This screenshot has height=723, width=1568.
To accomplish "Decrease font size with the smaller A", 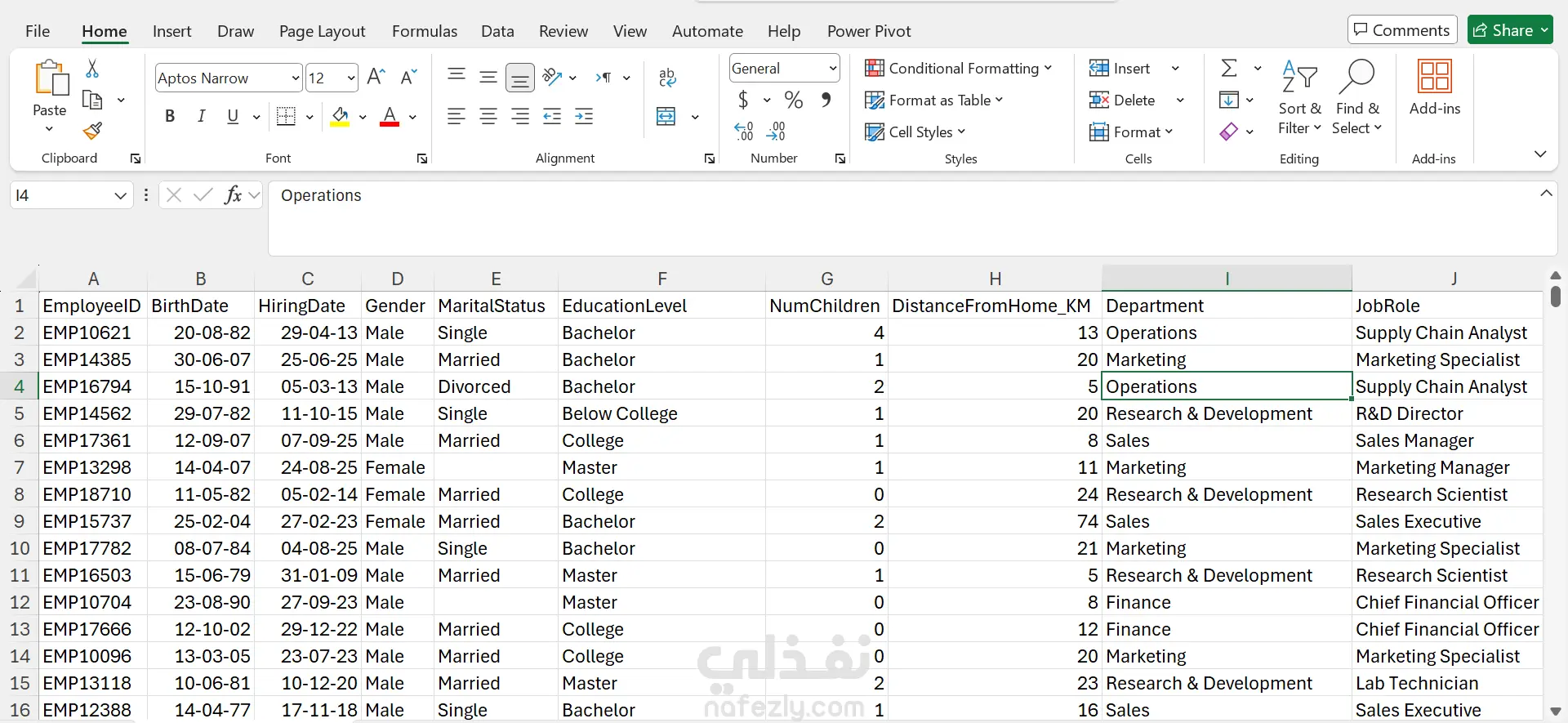I will [x=408, y=78].
